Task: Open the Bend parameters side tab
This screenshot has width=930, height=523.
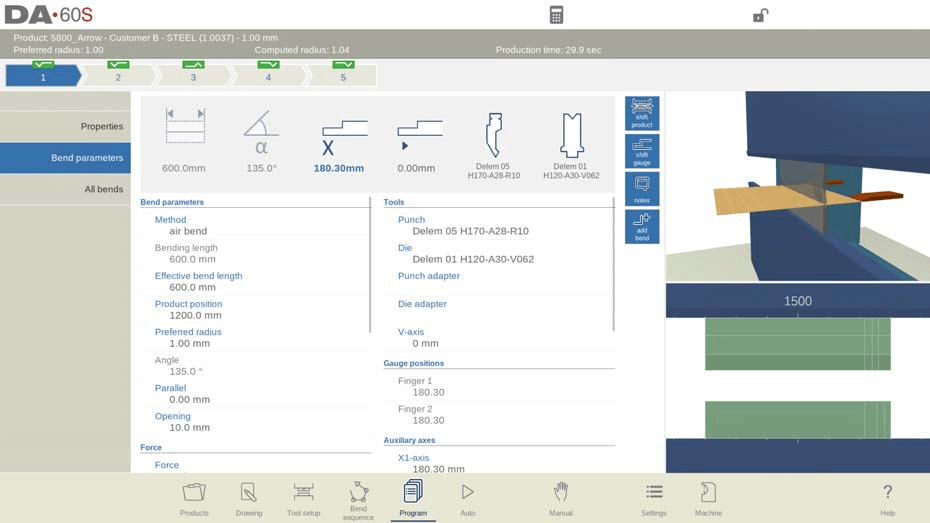Action: [65, 158]
